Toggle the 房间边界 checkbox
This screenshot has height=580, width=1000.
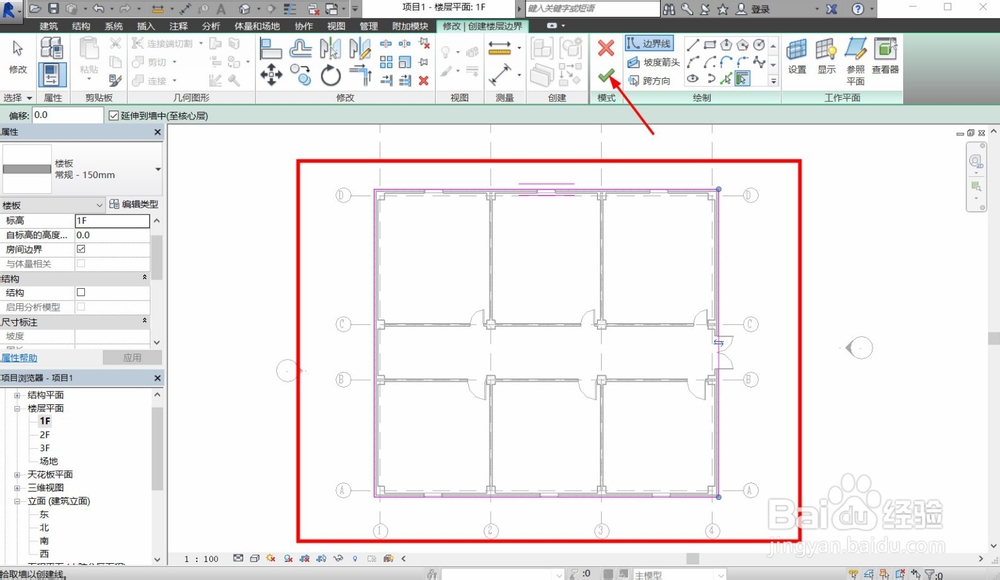(81, 249)
